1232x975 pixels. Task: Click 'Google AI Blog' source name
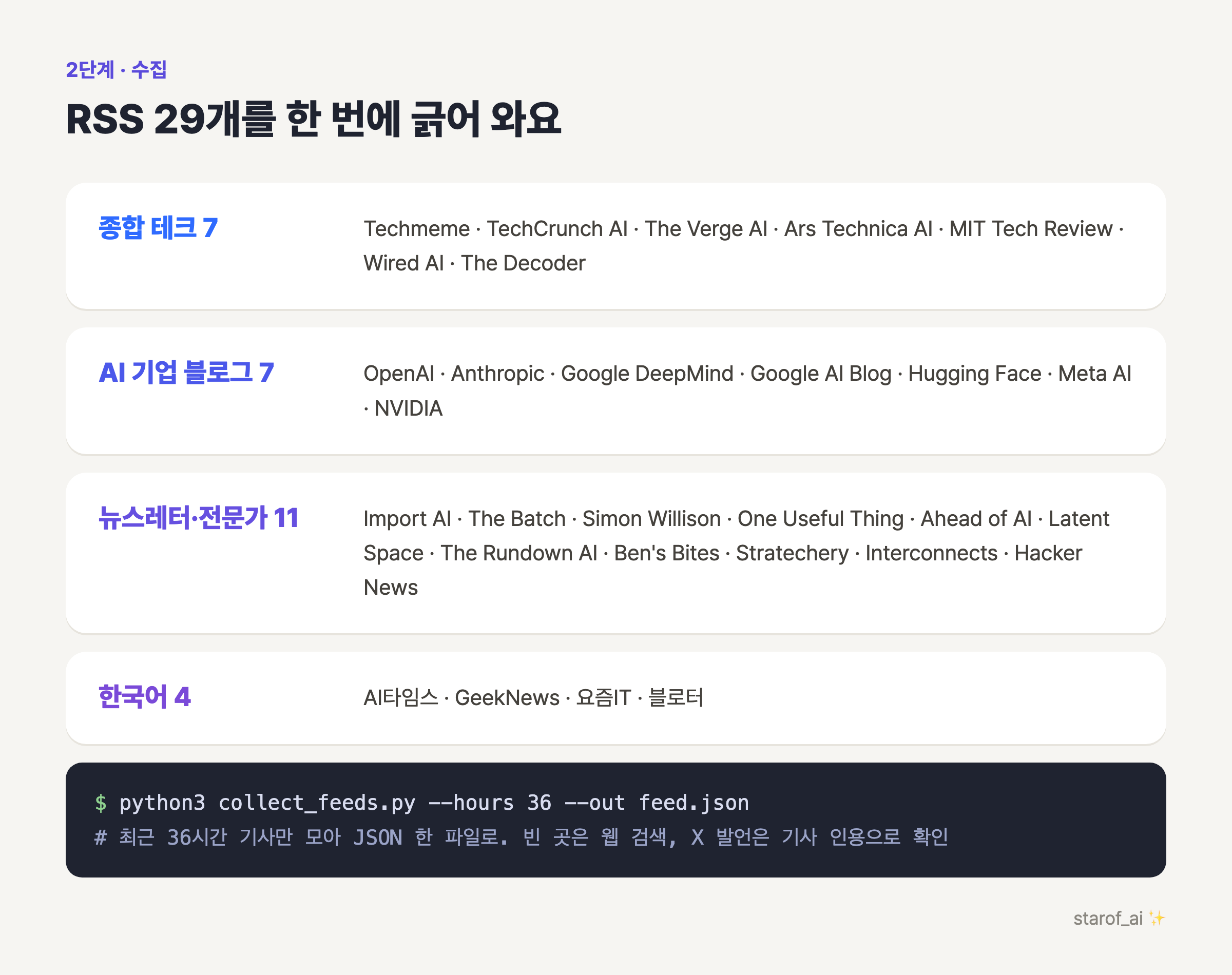click(x=820, y=374)
